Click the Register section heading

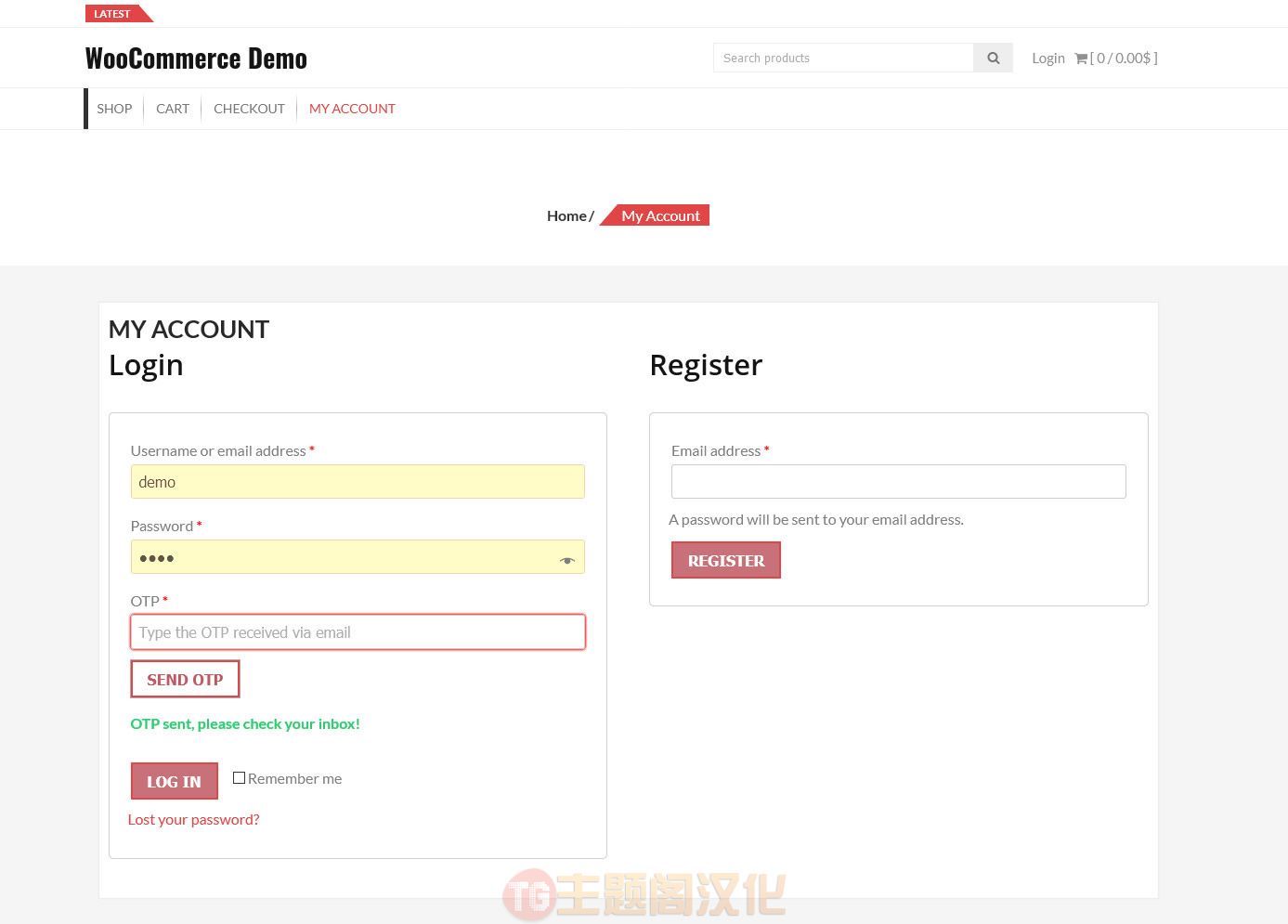(x=706, y=365)
